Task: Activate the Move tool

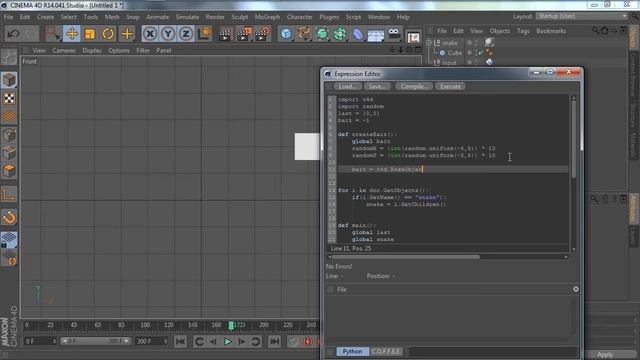Action: tap(72, 33)
